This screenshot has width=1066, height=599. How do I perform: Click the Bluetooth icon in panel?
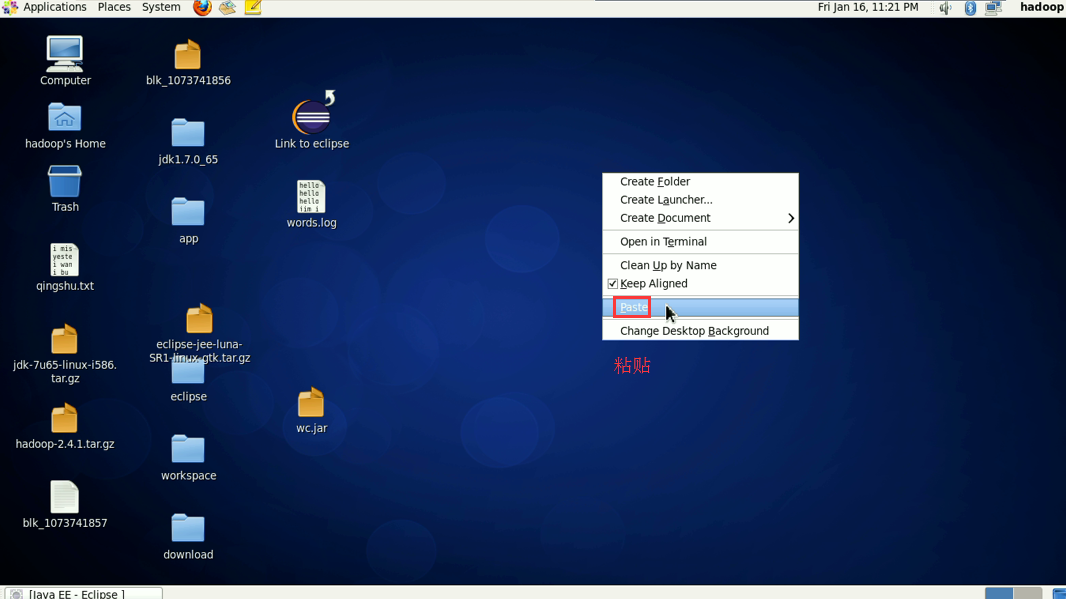pyautogui.click(x=970, y=7)
